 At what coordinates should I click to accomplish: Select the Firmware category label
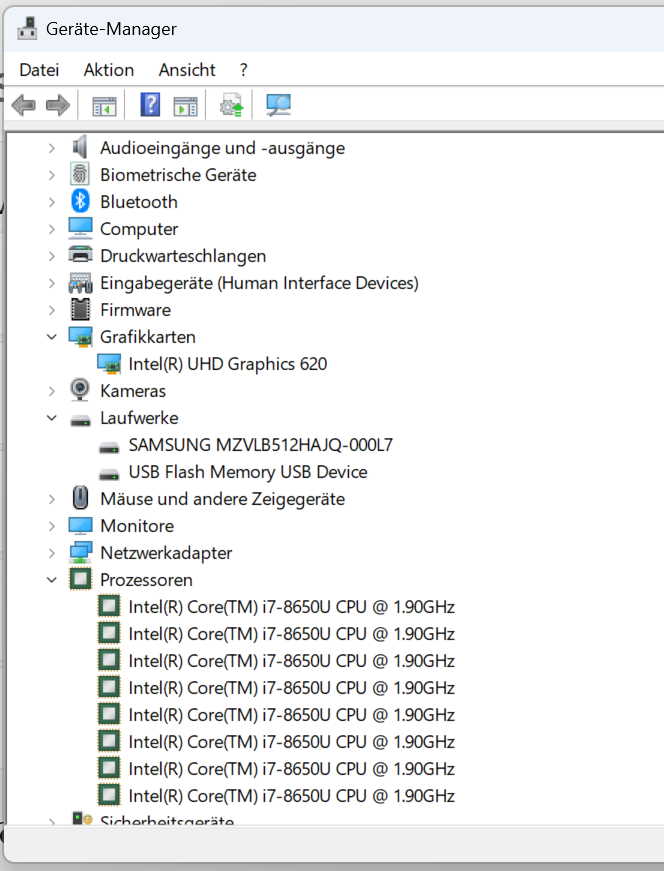tap(136, 310)
